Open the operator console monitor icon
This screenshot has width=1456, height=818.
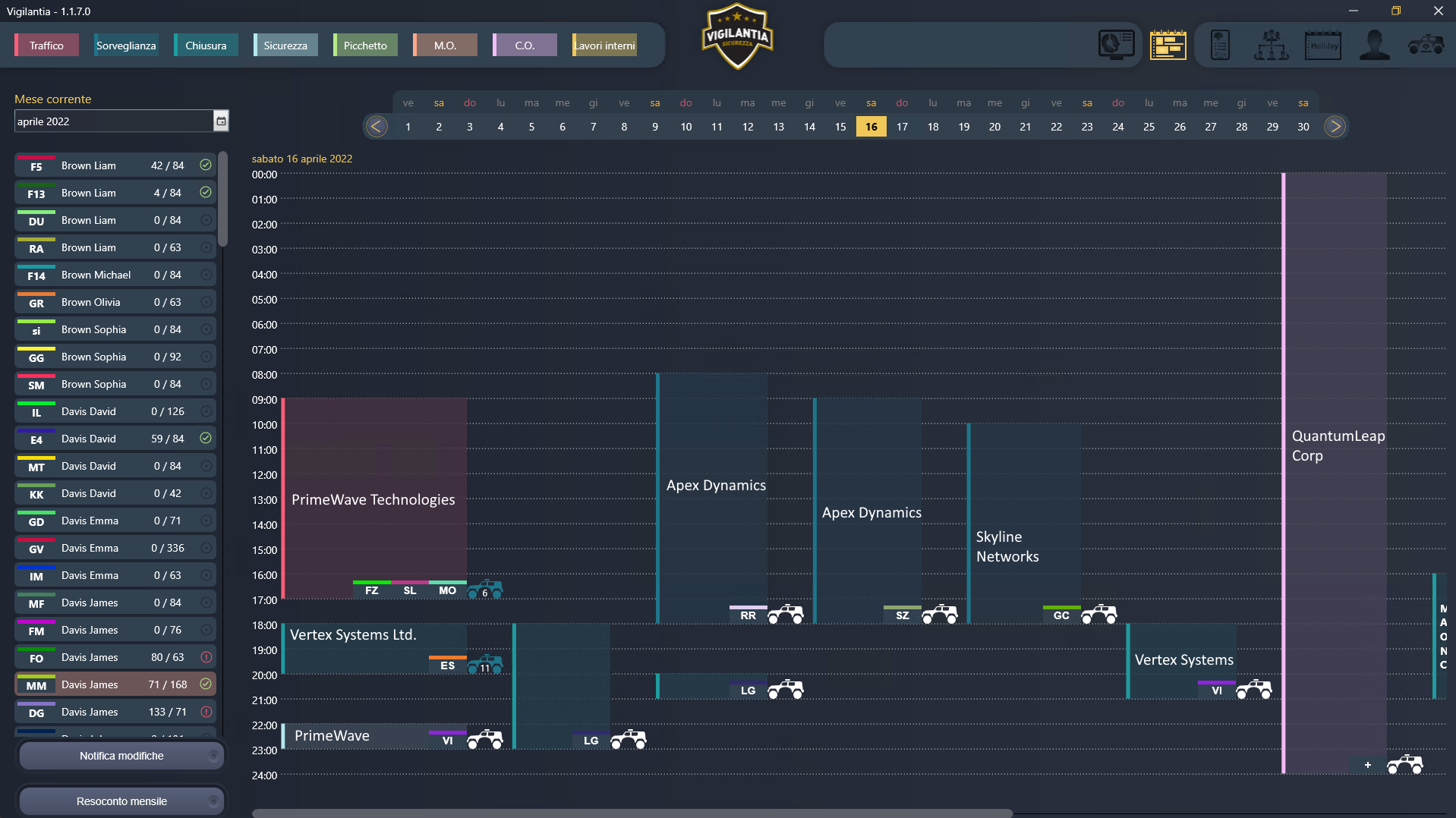(x=1116, y=45)
